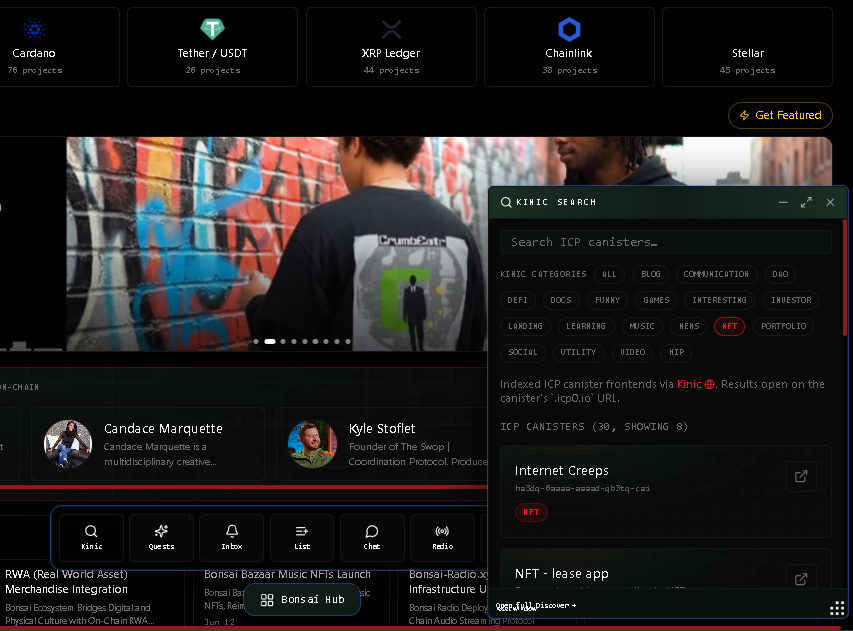Screen dimensions: 853x631
Task: Filter by FUNNY category
Action: click(x=608, y=300)
